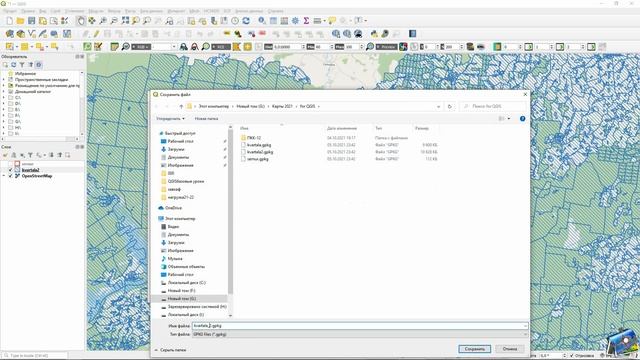Image resolution: width=640 pixels, height=360 pixels.
Task: Click the Save Project floppy icon in QGIS toolbar
Action: click(x=31, y=21)
